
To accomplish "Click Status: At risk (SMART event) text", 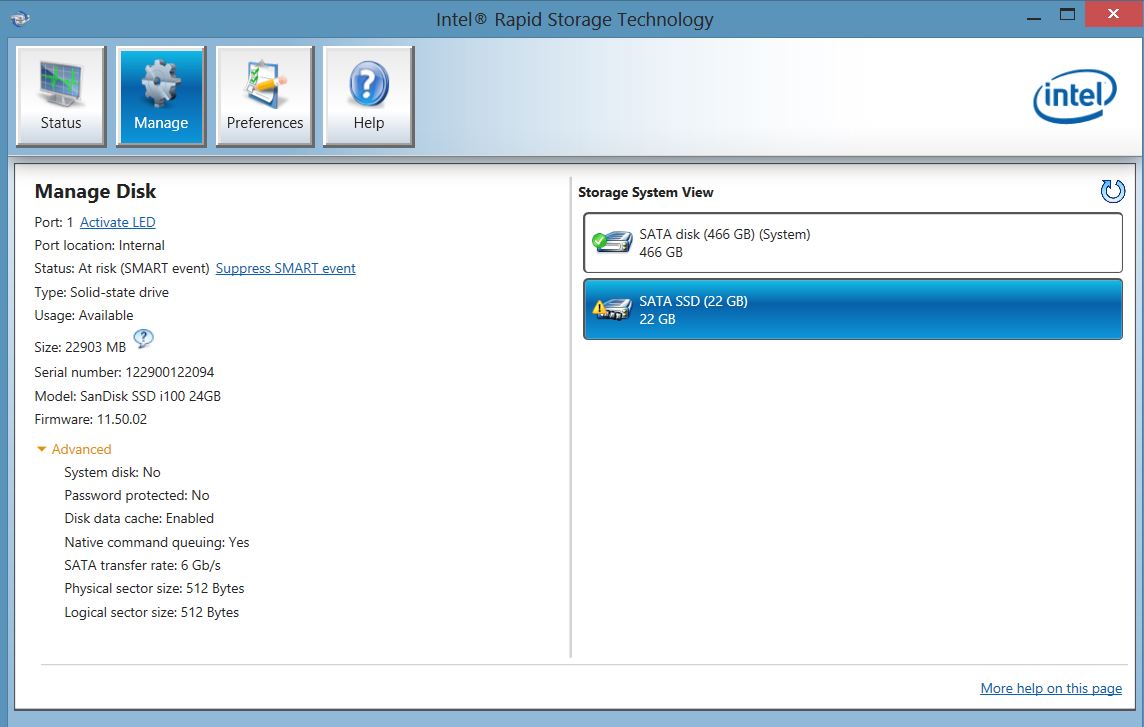I will [x=122, y=268].
